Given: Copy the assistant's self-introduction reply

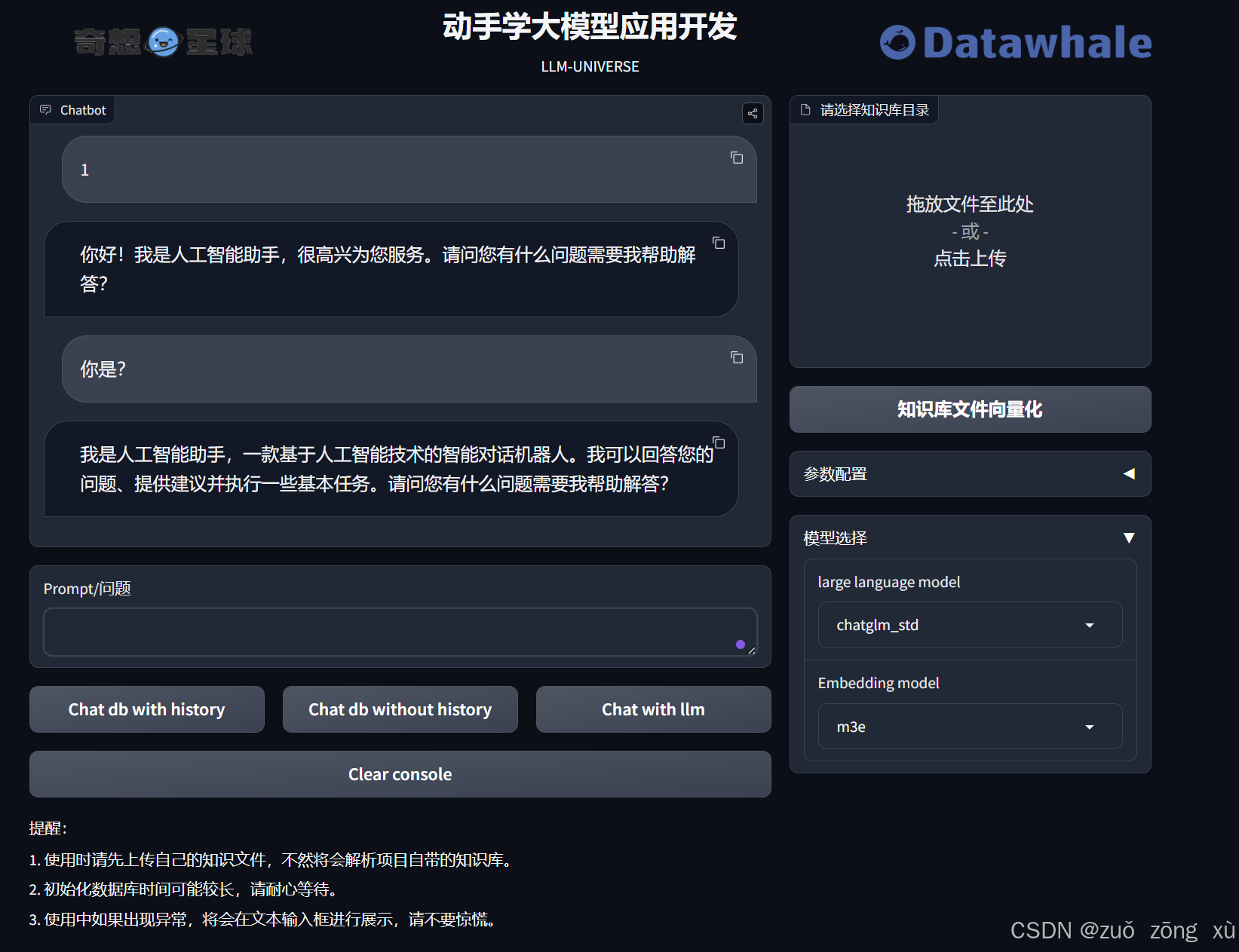Looking at the screenshot, I should pyautogui.click(x=718, y=443).
